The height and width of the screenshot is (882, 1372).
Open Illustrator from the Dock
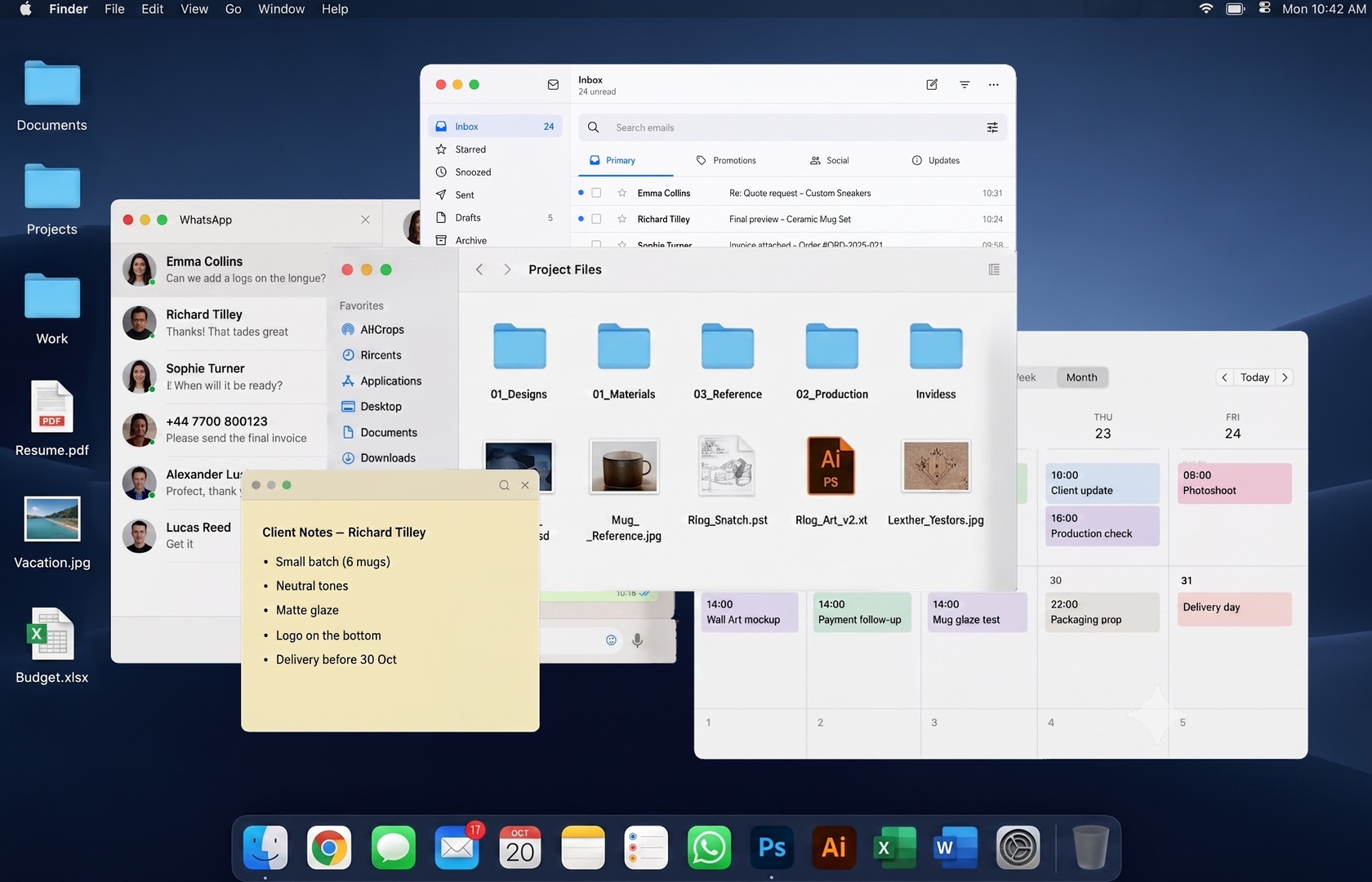click(x=834, y=848)
